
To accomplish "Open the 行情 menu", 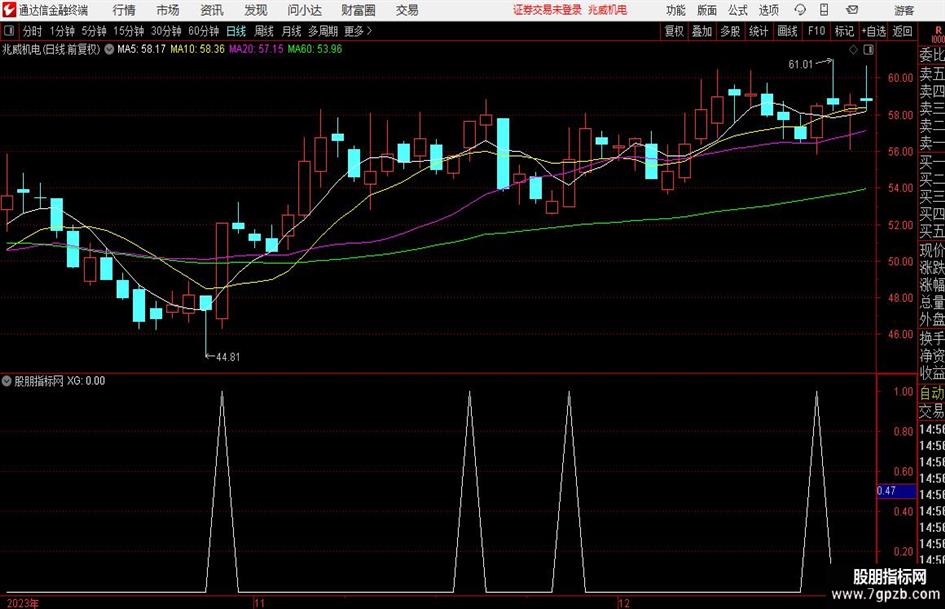I will (x=124, y=10).
